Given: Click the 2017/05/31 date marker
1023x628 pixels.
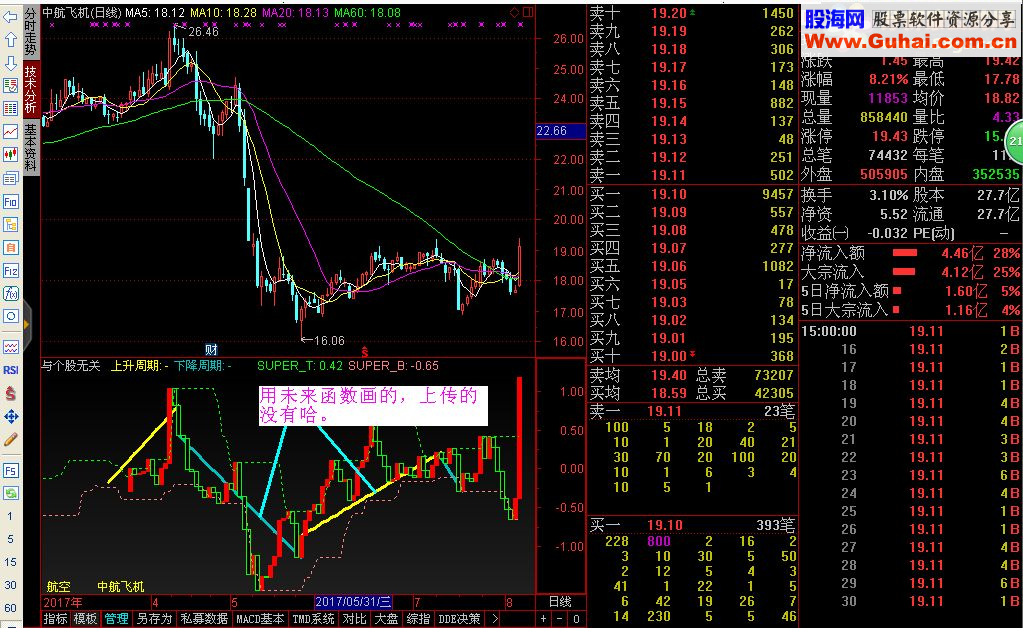Looking at the screenshot, I should 353,602.
